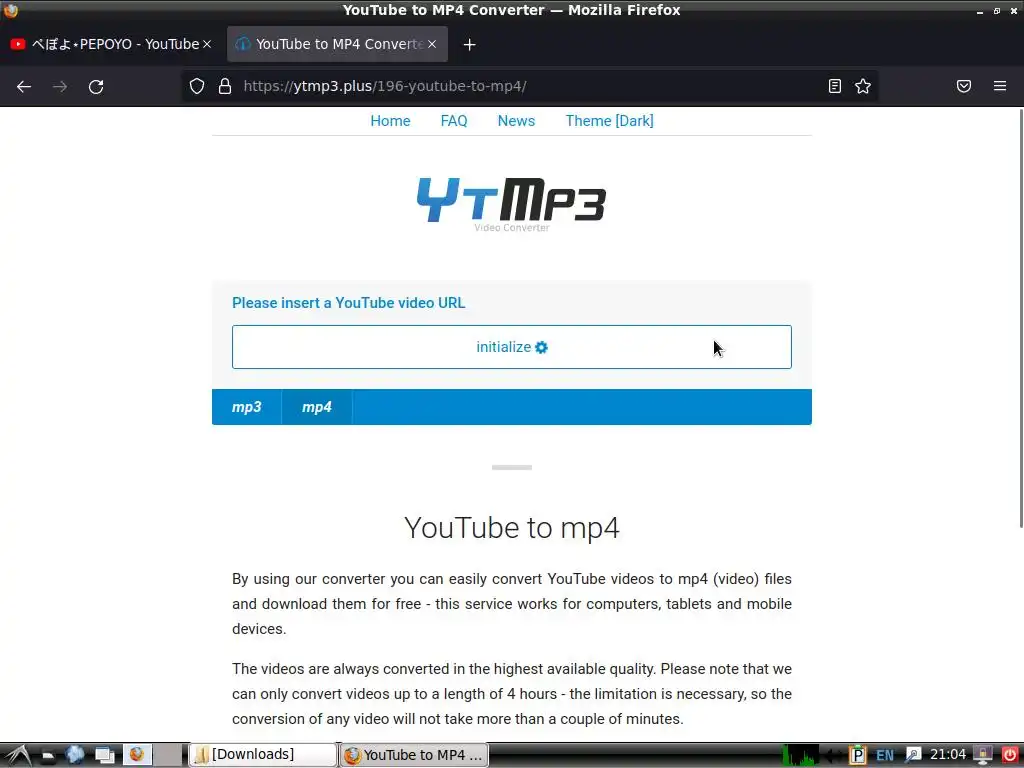The width and height of the screenshot is (1024, 768).
Task: Click the show desktop windows icon
Action: pos(104,756)
